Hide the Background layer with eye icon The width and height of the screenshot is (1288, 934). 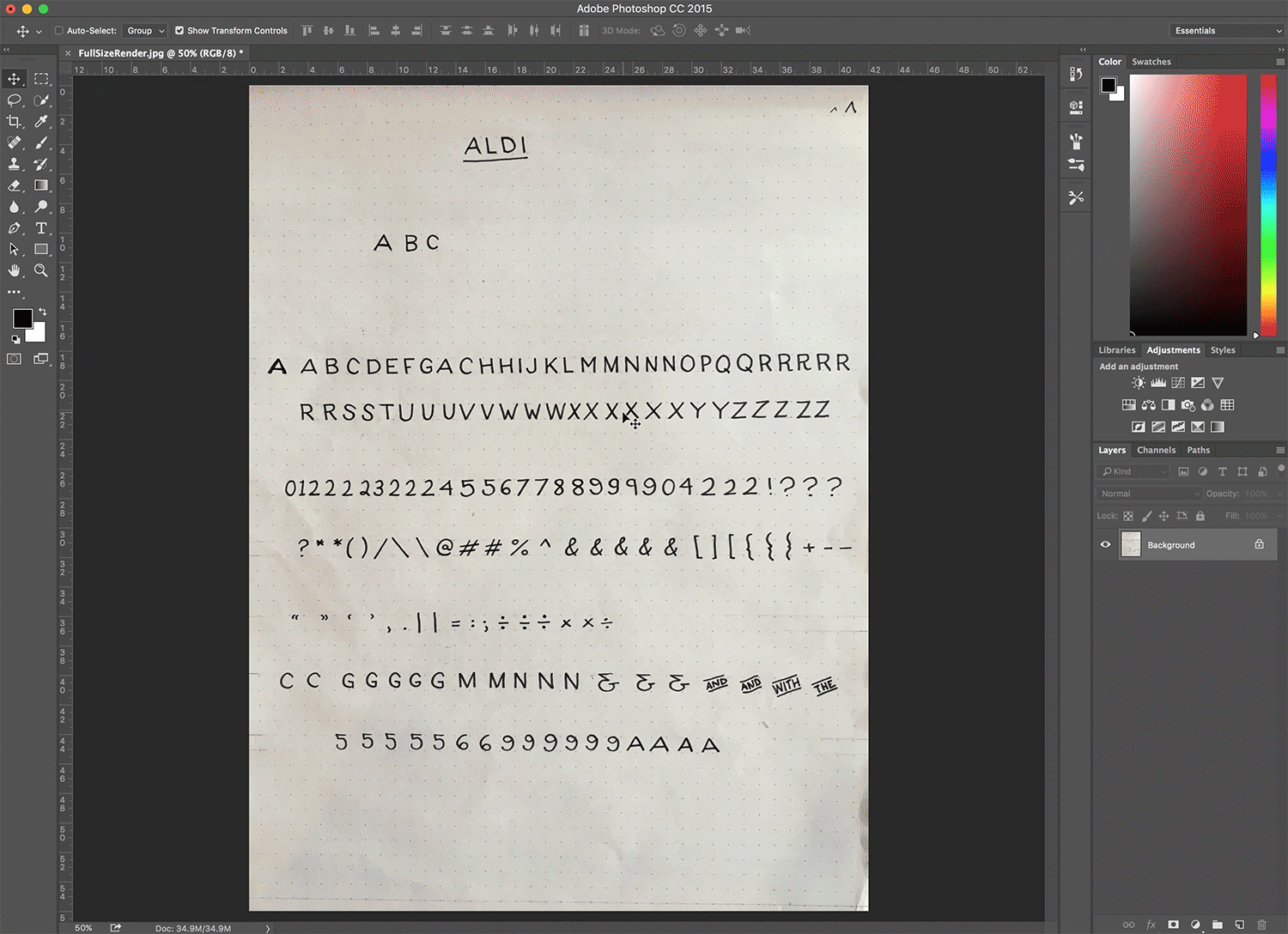coord(1105,544)
